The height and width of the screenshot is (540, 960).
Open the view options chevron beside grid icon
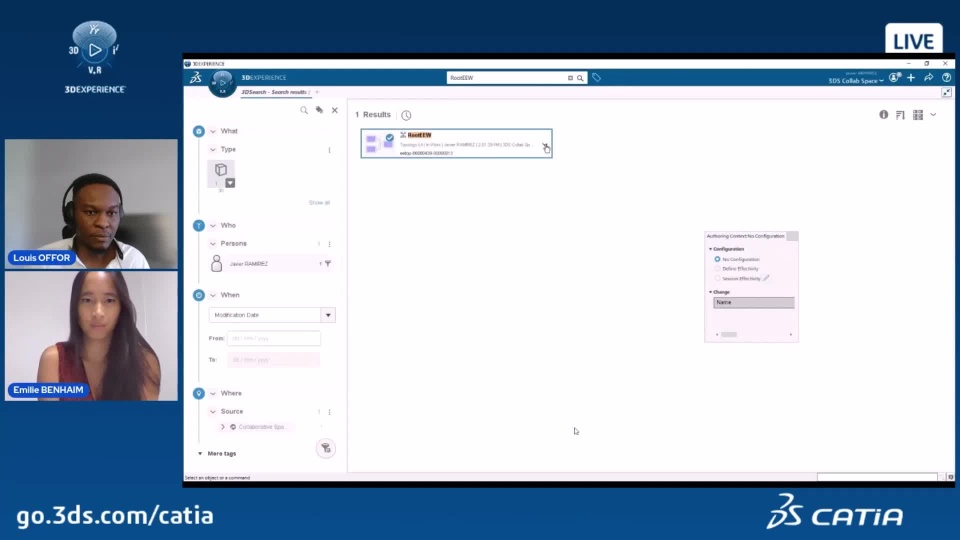[x=933, y=114]
